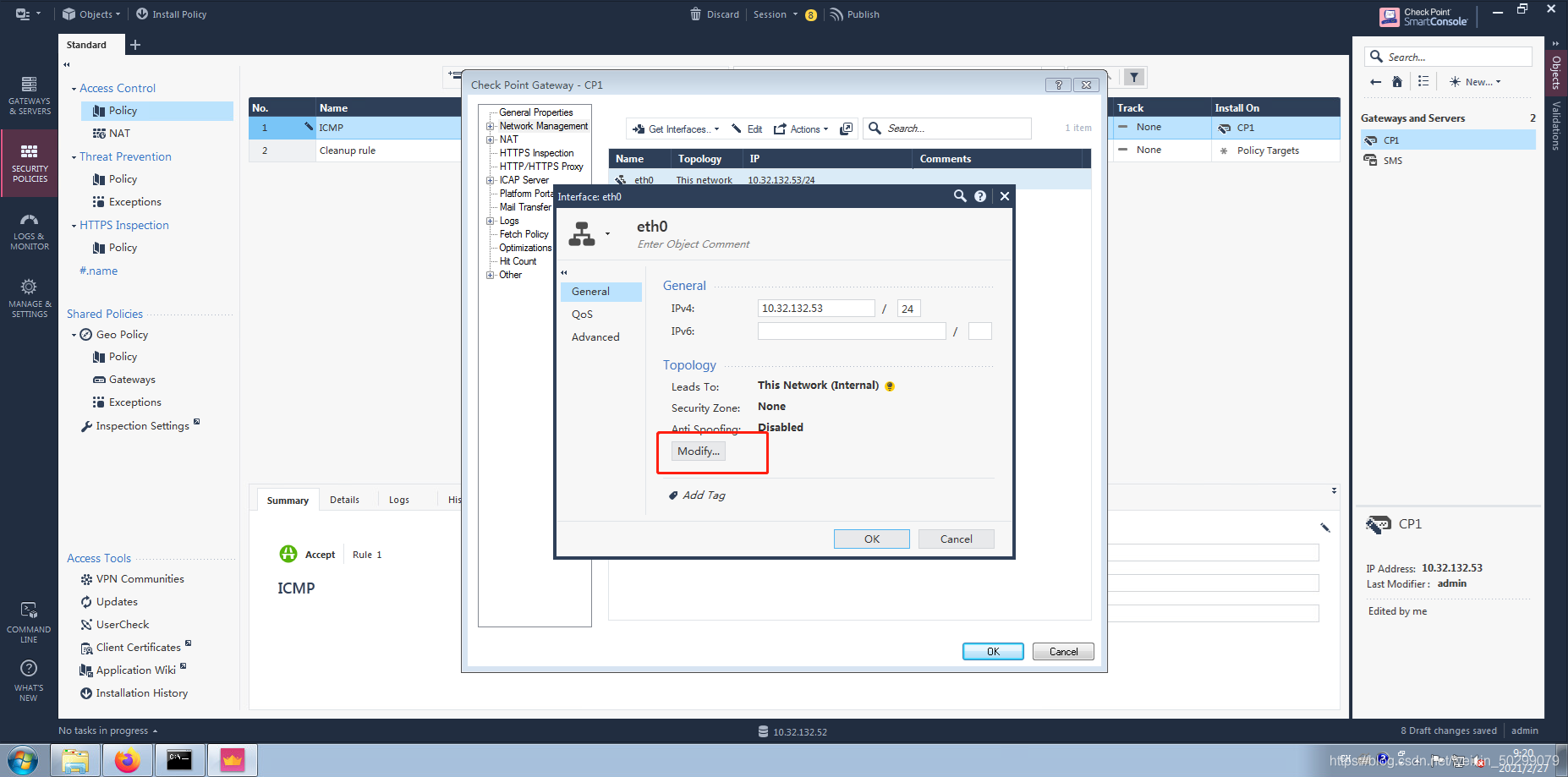Open the What's New panel
Screen dimensions: 1568x777
tap(29, 681)
